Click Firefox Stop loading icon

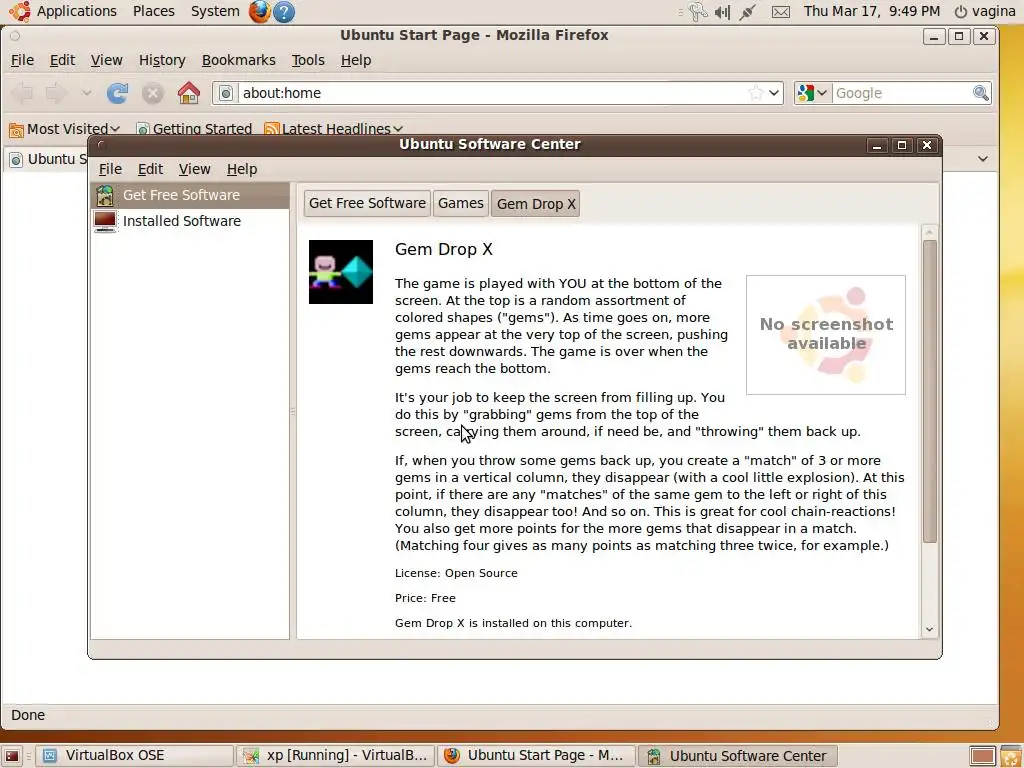153,93
